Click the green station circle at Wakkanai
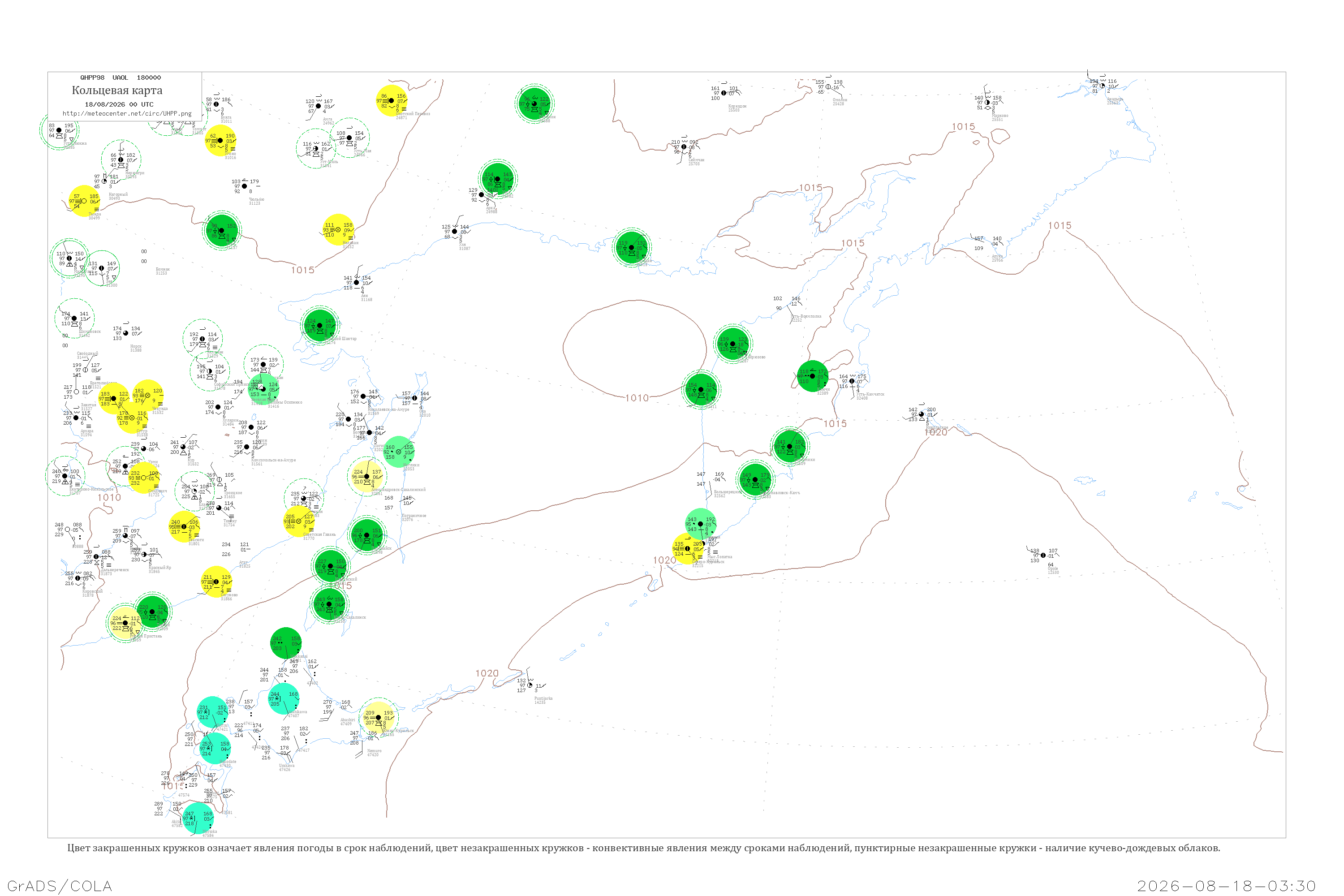1344x896 pixels. pos(286,643)
